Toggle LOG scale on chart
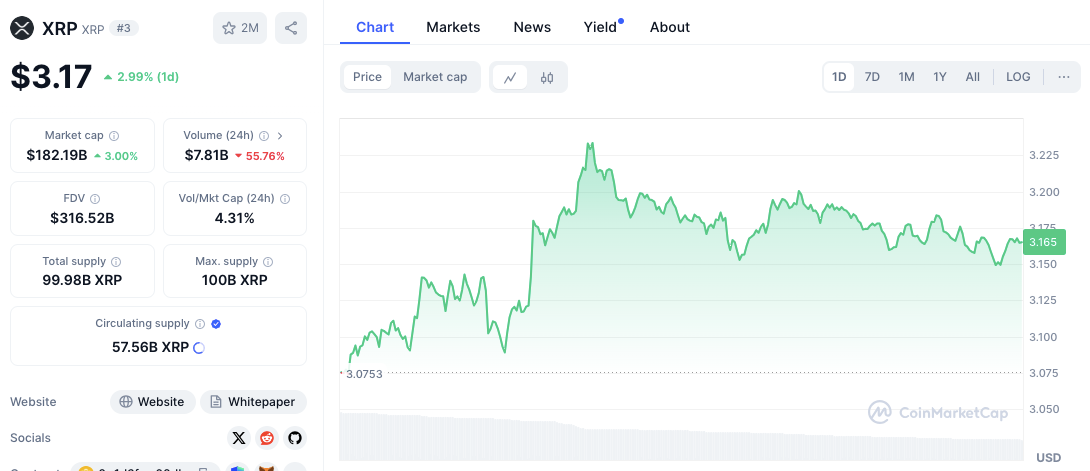This screenshot has width=1090, height=471. [x=1018, y=77]
